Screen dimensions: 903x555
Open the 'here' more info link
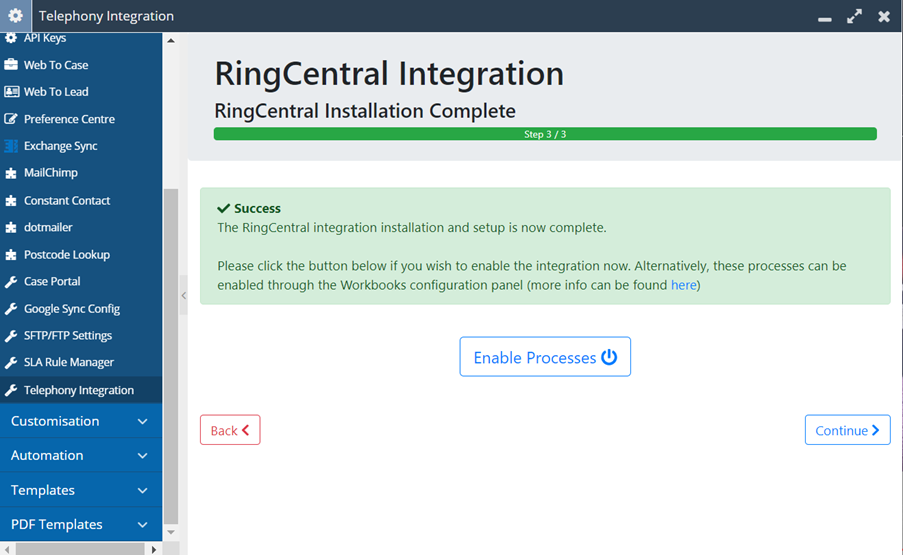(684, 285)
